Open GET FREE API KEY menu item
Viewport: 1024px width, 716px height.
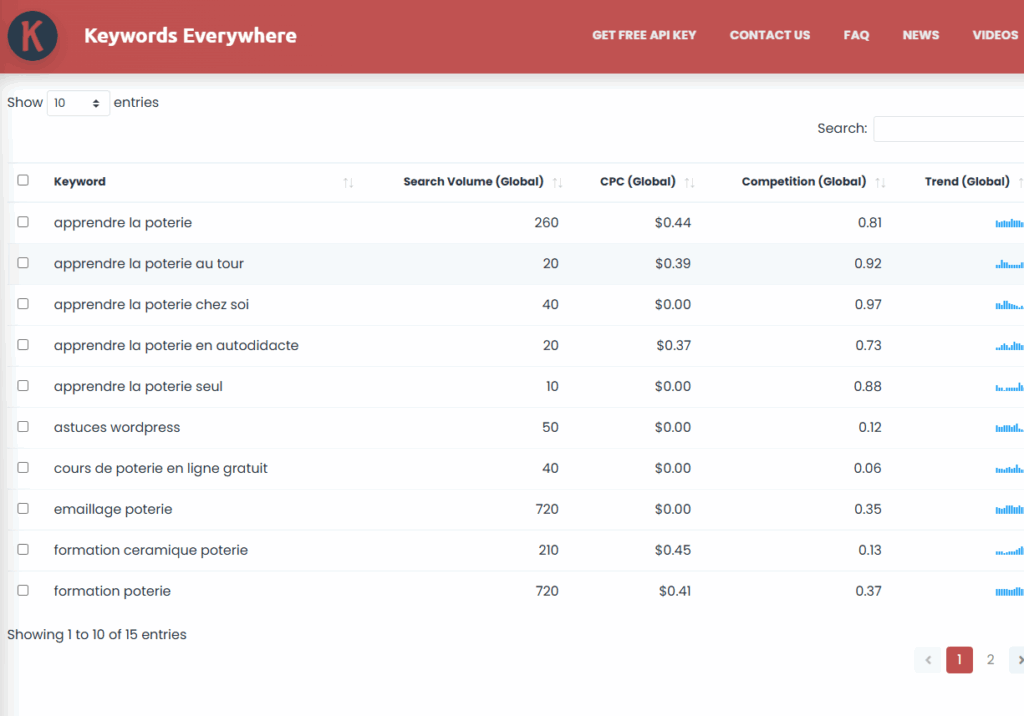644,35
